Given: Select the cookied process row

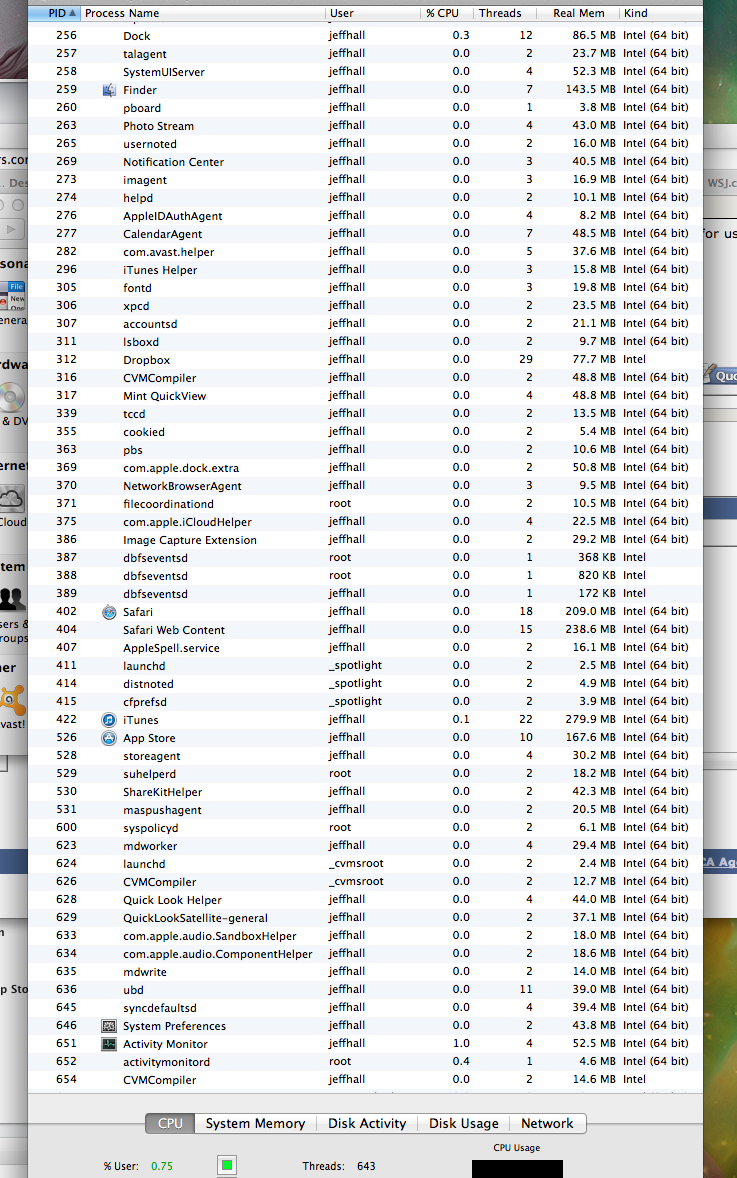Looking at the screenshot, I should coord(365,432).
